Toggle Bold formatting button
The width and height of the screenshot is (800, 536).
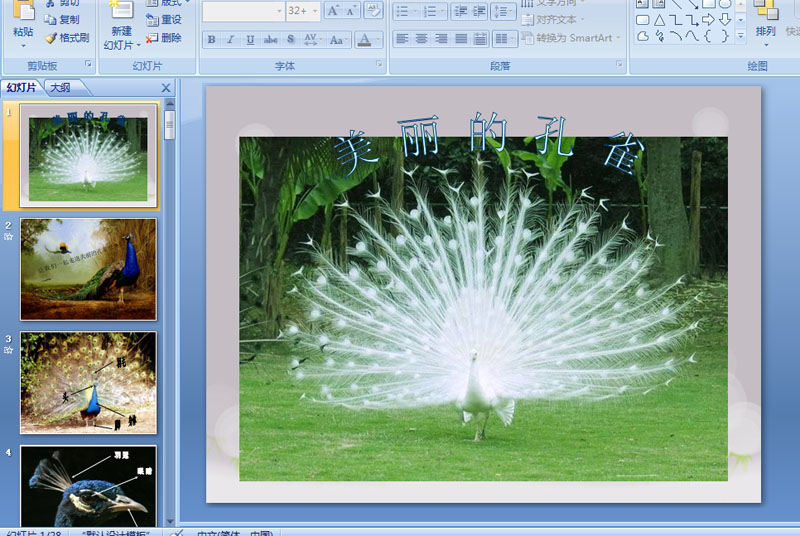[212, 40]
